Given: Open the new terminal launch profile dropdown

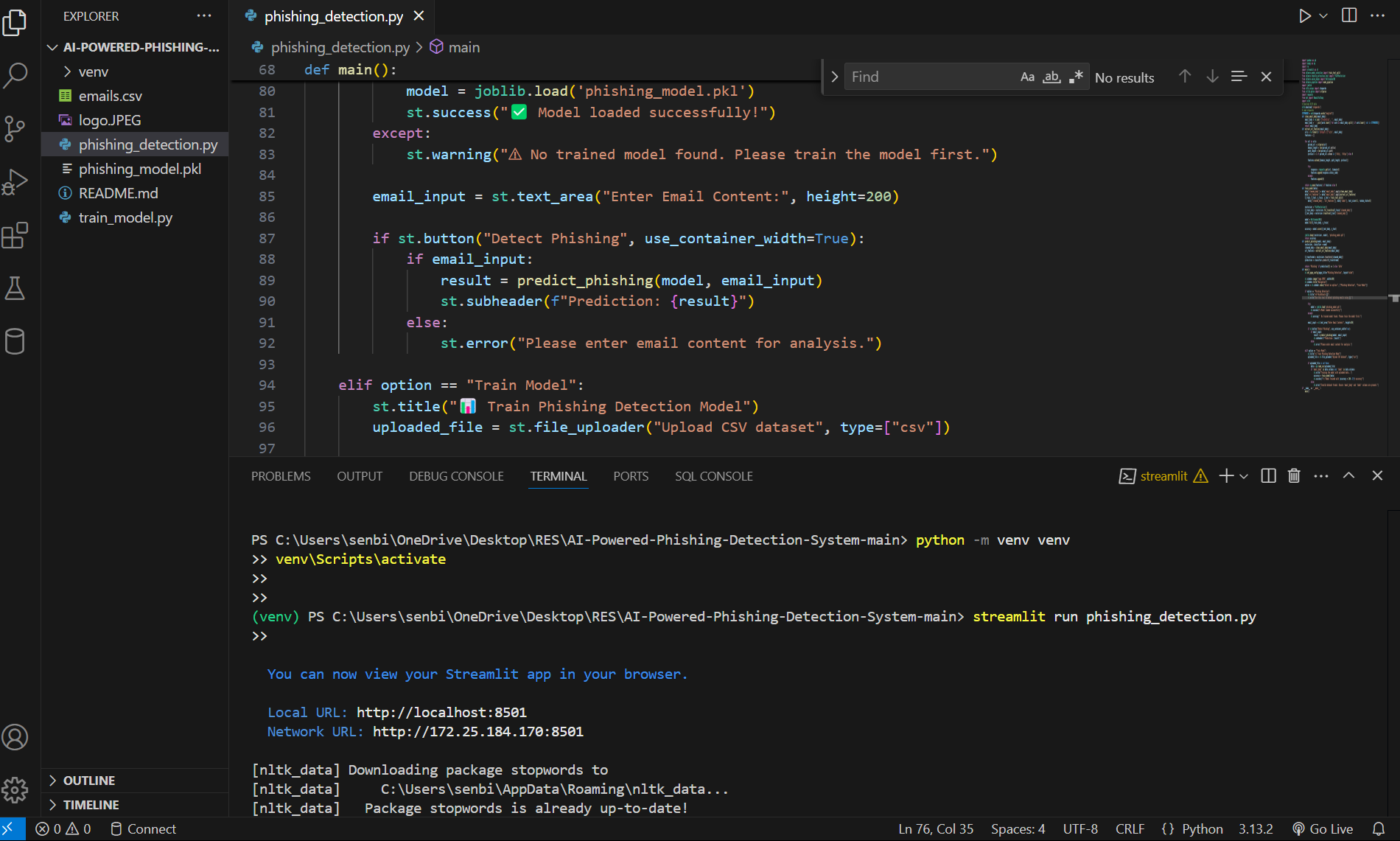Looking at the screenshot, I should coord(1244,476).
